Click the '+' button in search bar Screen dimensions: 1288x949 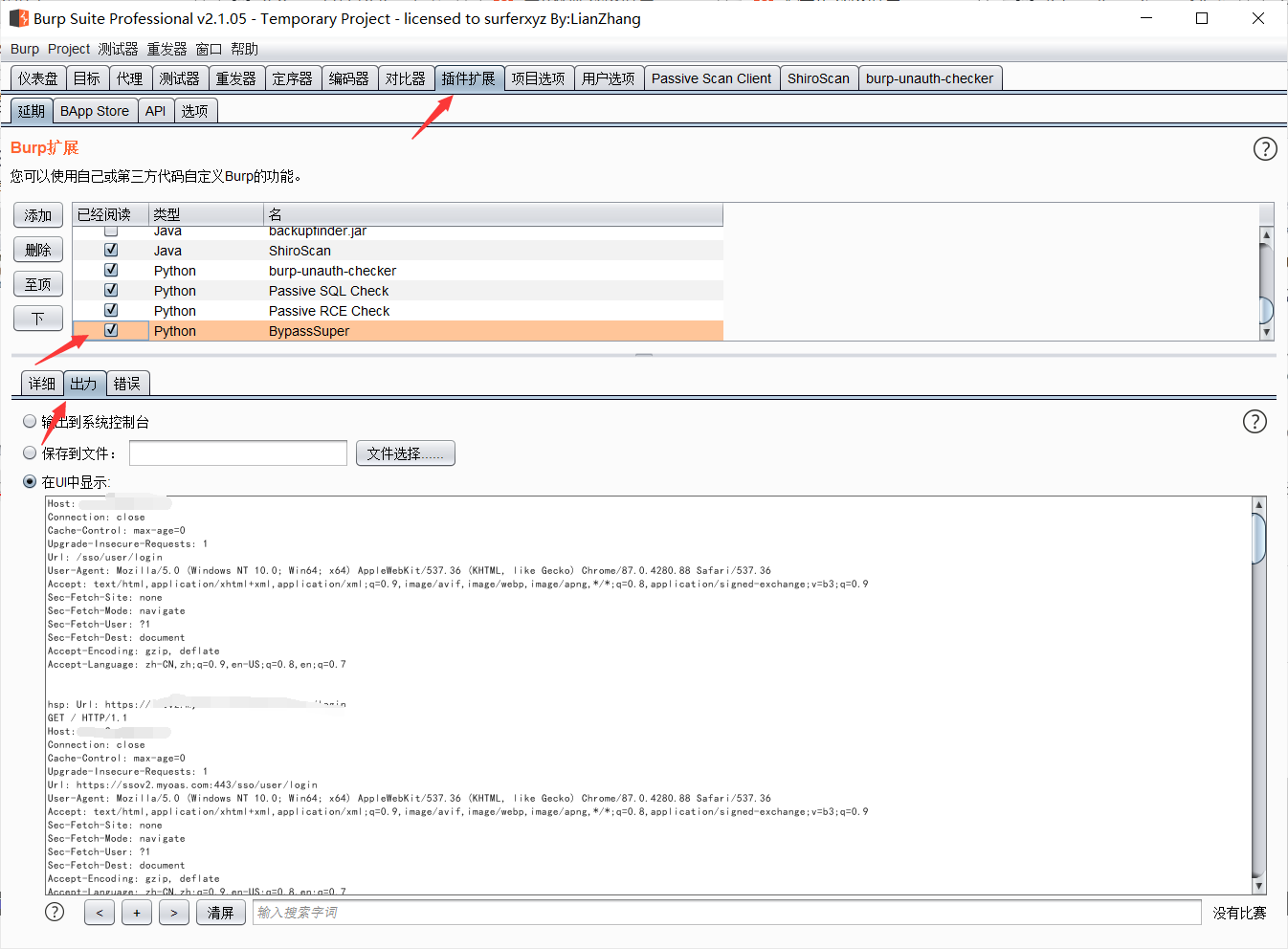tap(137, 913)
